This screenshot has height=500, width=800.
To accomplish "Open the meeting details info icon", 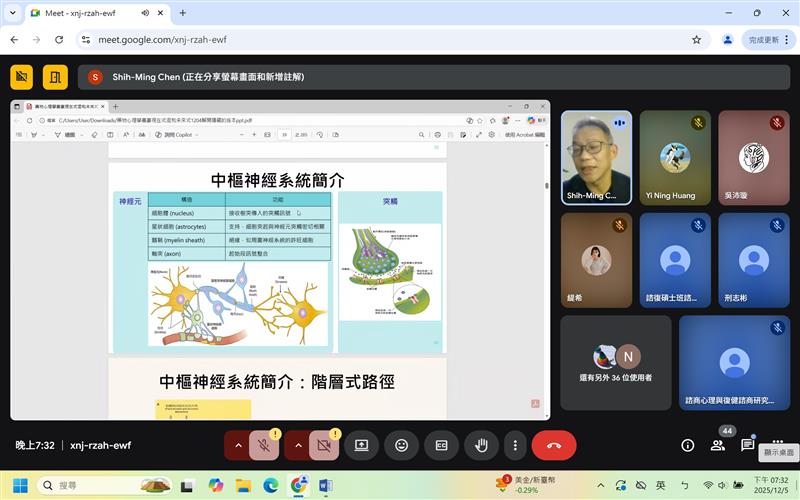I will pyautogui.click(x=688, y=445).
